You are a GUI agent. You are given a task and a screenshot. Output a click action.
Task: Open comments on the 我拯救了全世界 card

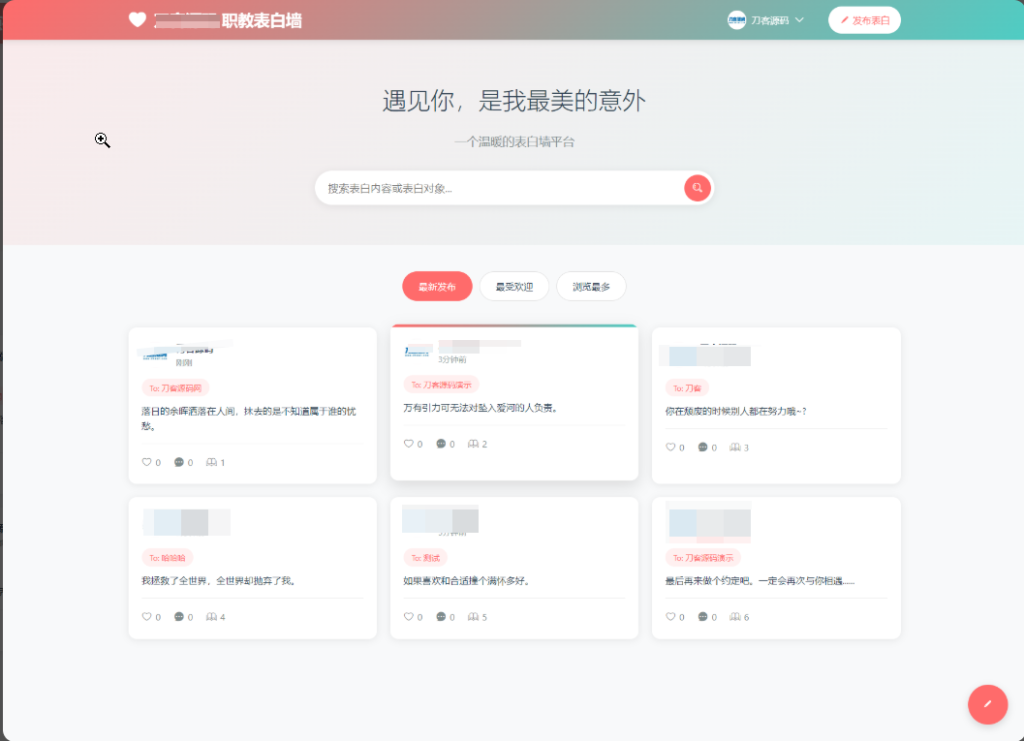[179, 617]
